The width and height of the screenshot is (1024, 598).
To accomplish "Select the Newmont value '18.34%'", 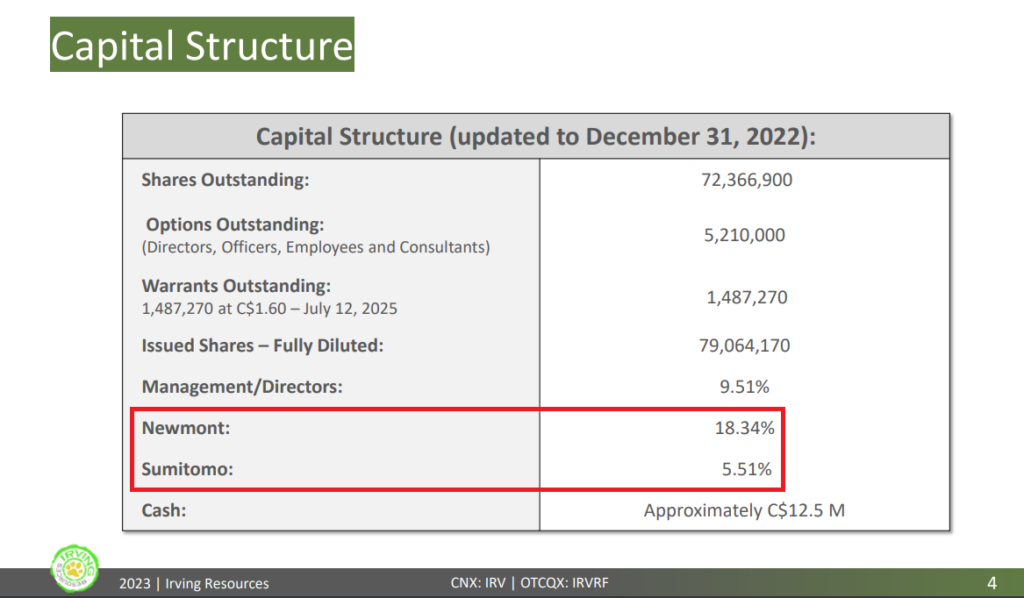I will click(x=744, y=428).
